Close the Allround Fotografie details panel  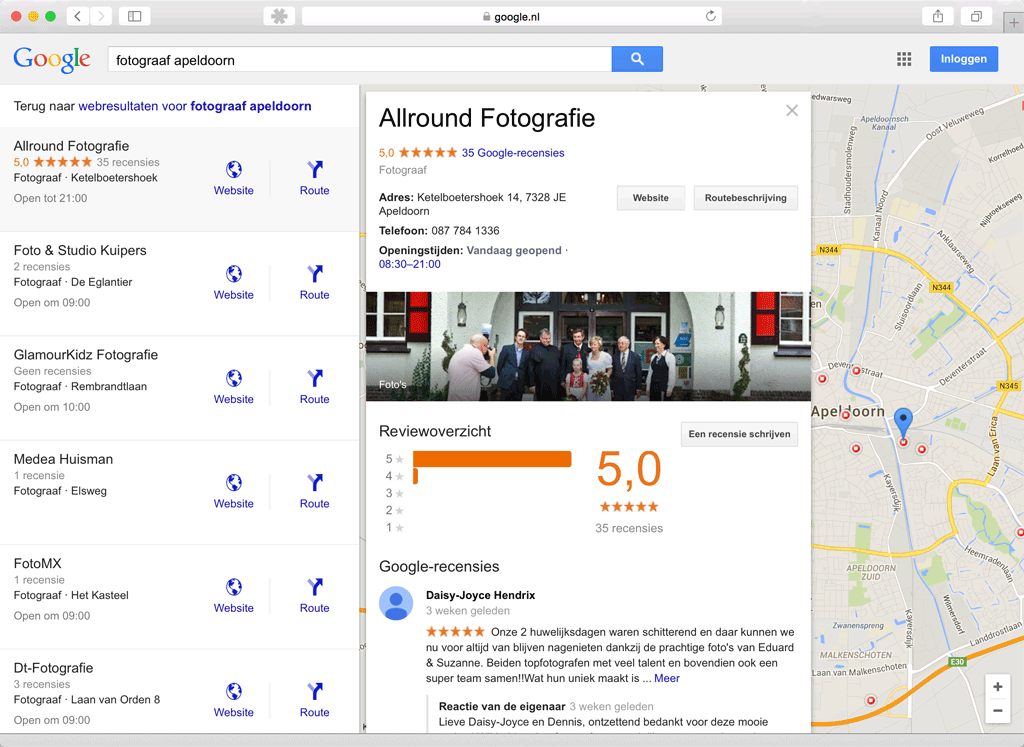coord(792,111)
